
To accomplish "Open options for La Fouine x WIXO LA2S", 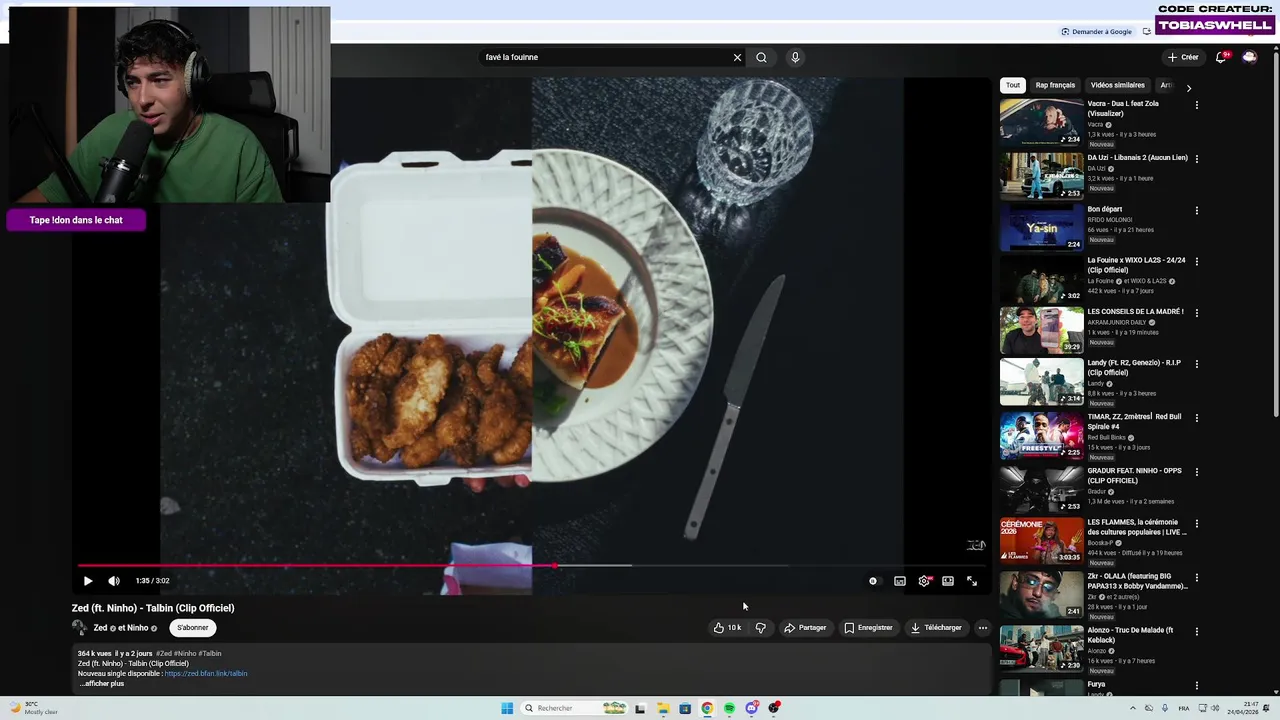I will pos(1197,262).
